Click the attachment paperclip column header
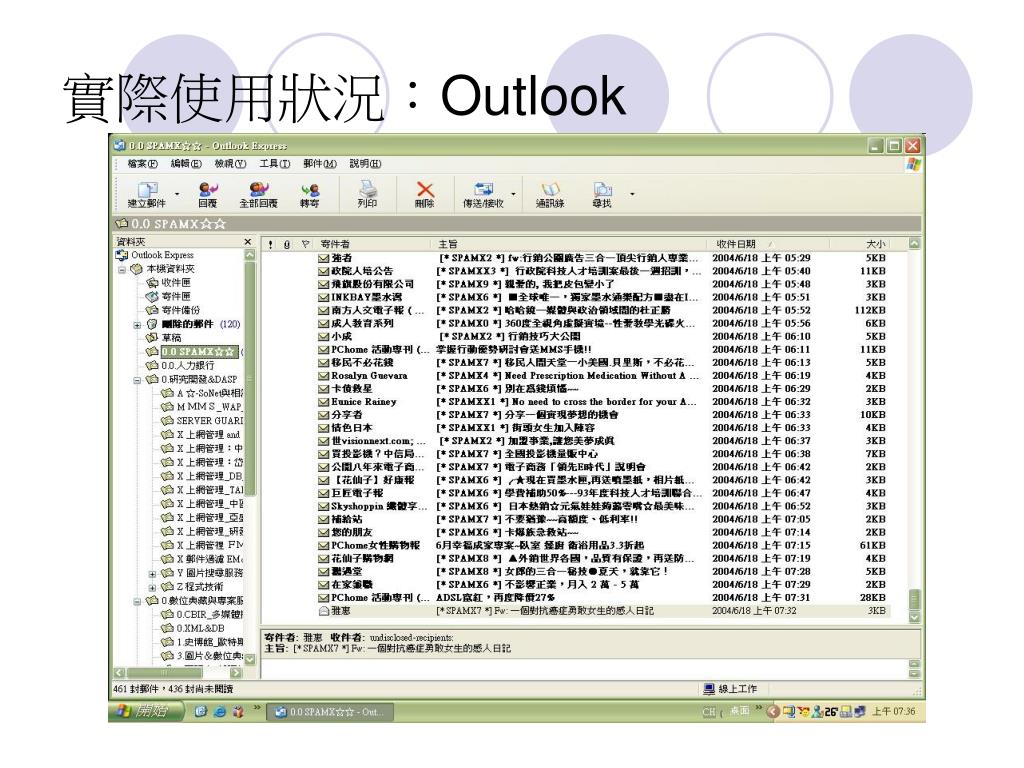Screen dimensions: 1024x768 coord(287,244)
